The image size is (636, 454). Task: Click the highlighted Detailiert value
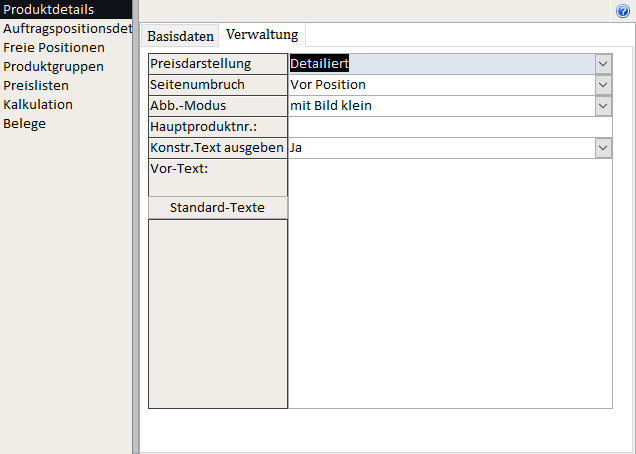(319, 64)
